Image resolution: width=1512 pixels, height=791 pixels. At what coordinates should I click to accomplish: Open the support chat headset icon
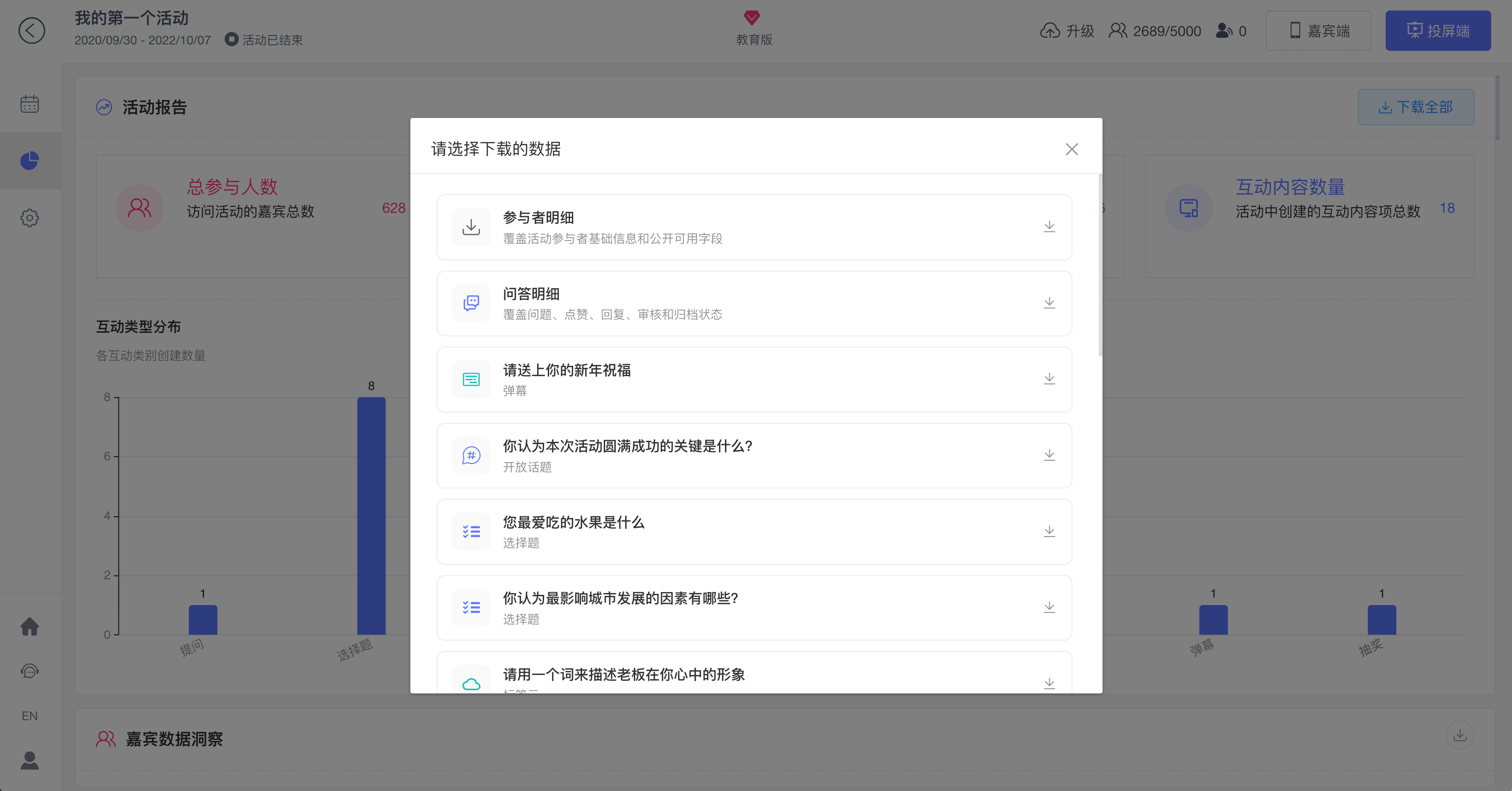(29, 671)
